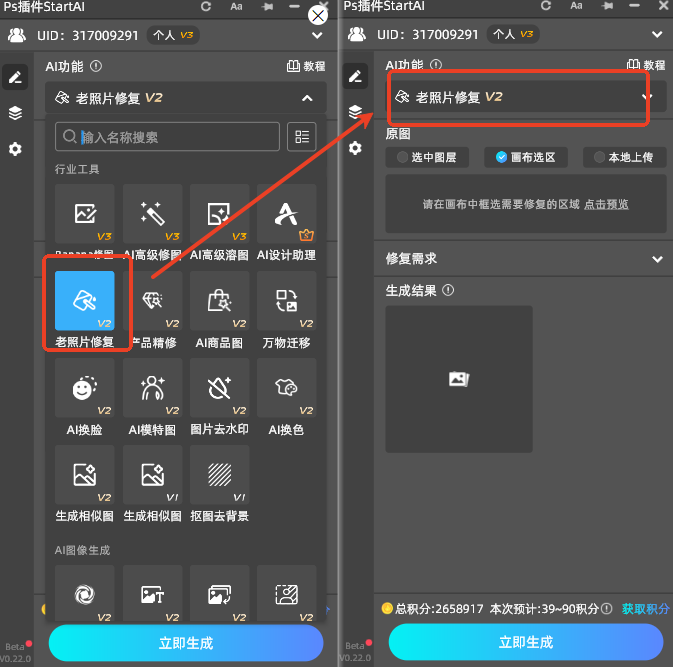Click the Aa font icon in right panel

576,6
